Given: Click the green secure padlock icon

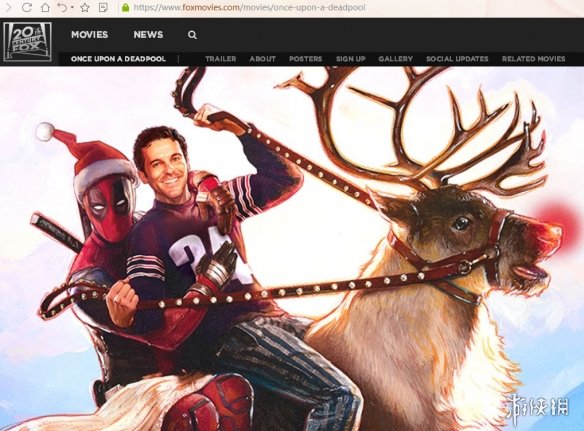Looking at the screenshot, I should click(125, 7).
